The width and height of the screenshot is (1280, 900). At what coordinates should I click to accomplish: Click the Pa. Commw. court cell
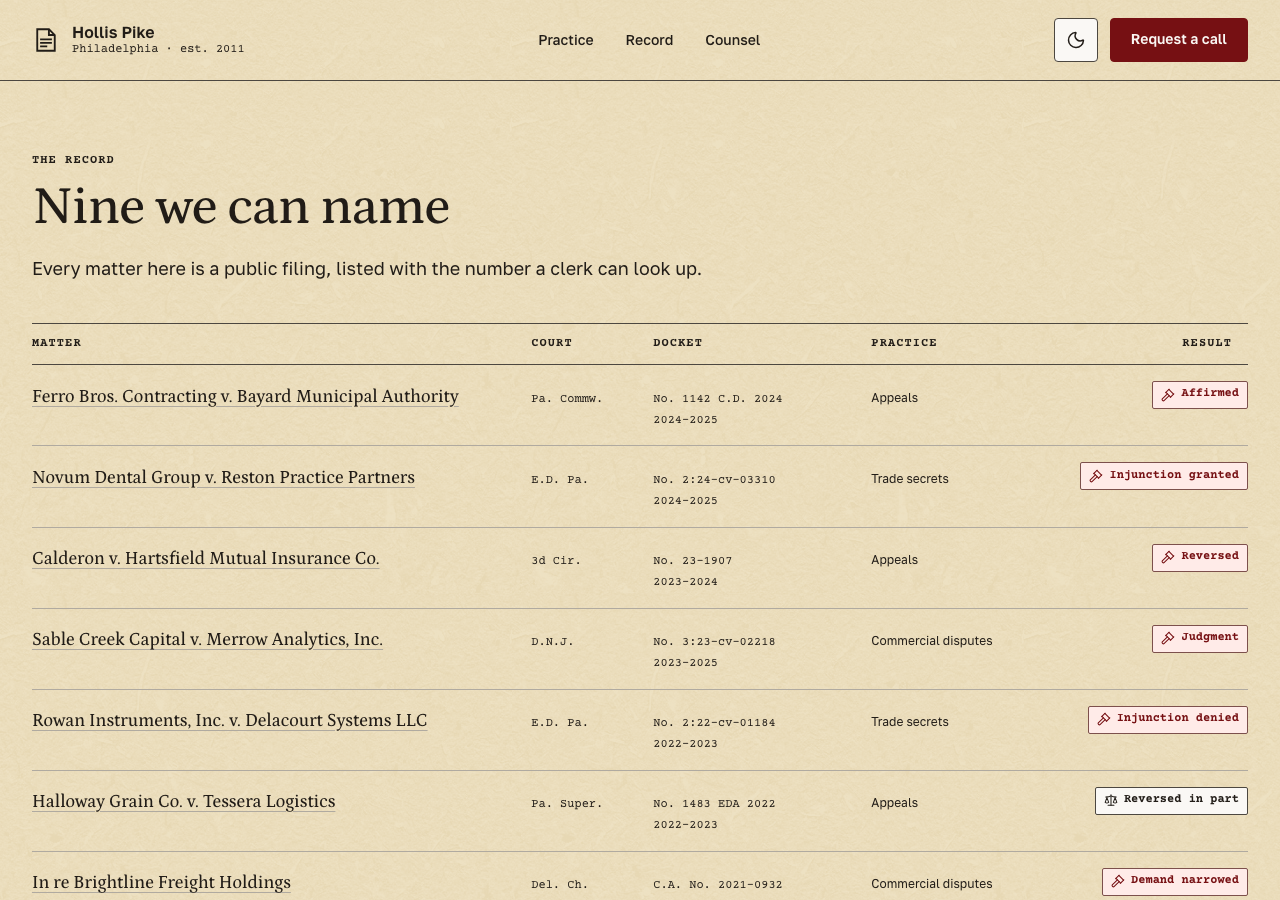[x=567, y=398]
